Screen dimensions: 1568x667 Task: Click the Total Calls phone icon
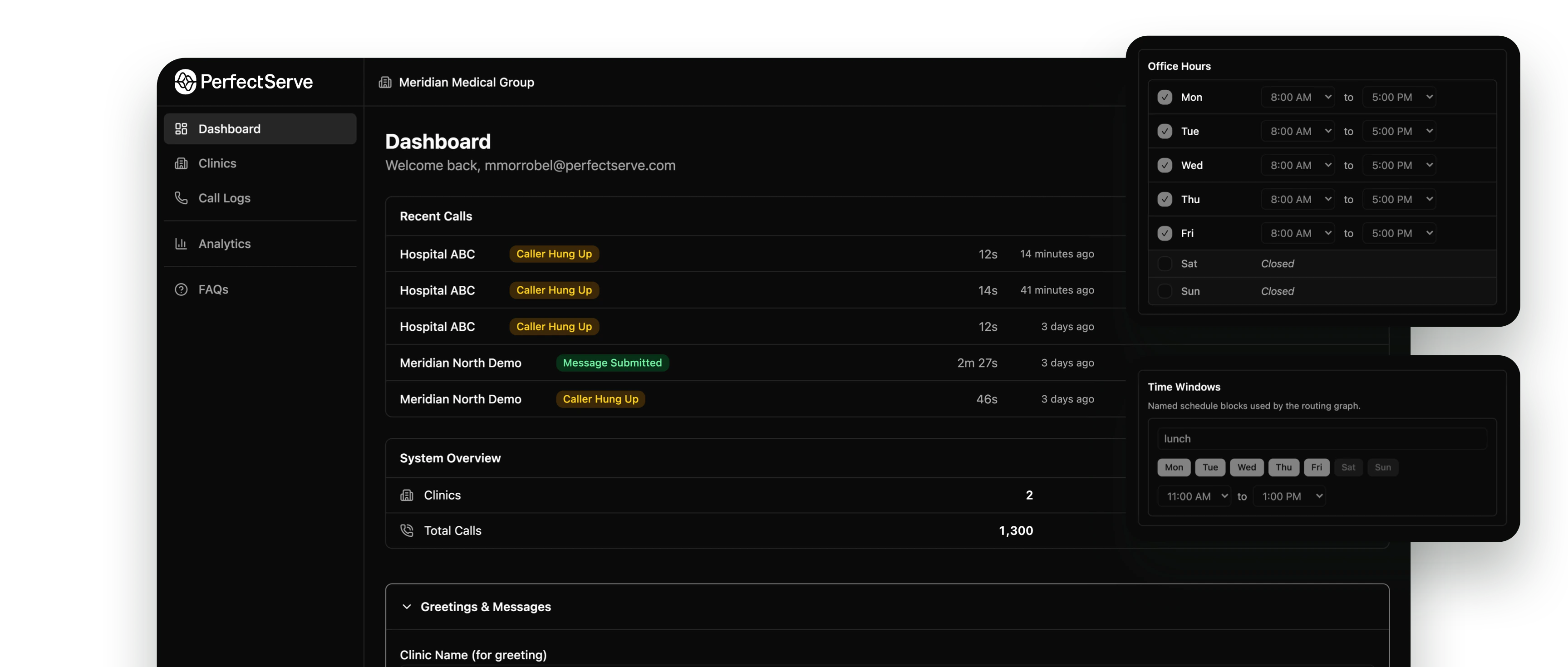coord(407,531)
